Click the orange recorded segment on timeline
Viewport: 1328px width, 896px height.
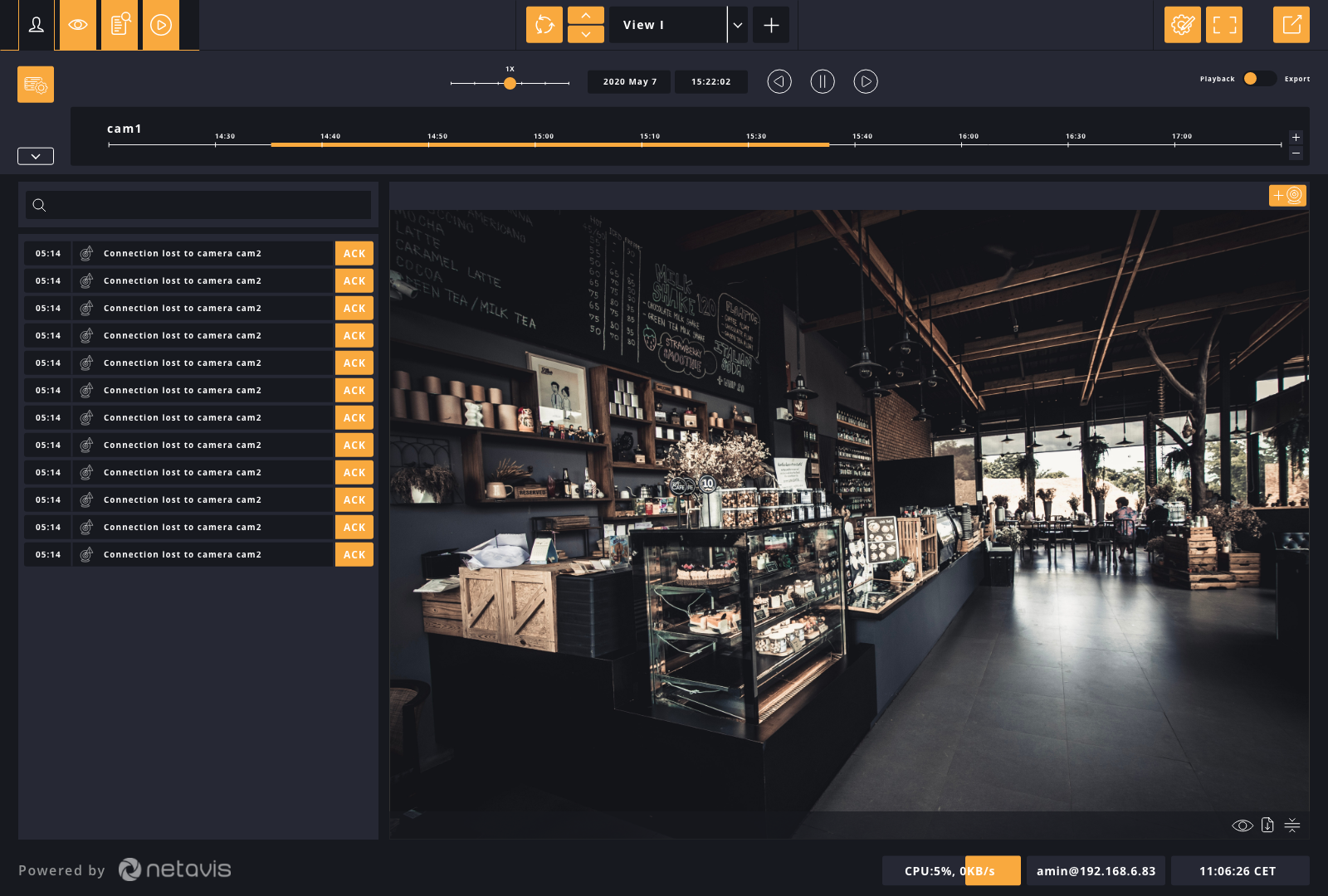pyautogui.click(x=549, y=144)
